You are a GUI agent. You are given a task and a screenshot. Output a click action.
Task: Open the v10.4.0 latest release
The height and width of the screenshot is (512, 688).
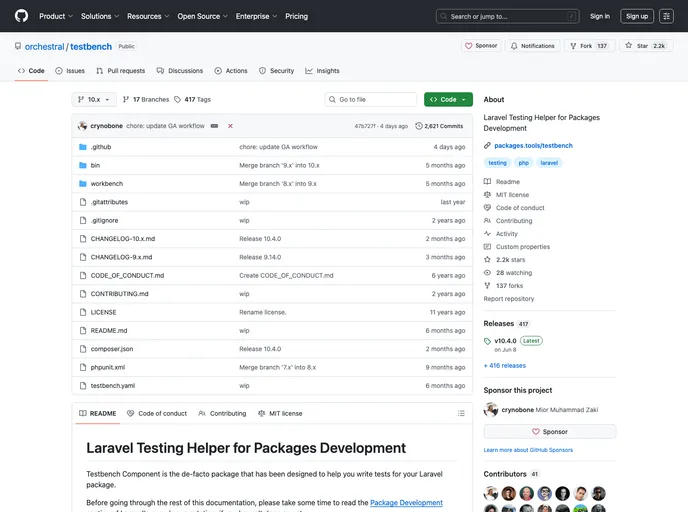point(505,341)
